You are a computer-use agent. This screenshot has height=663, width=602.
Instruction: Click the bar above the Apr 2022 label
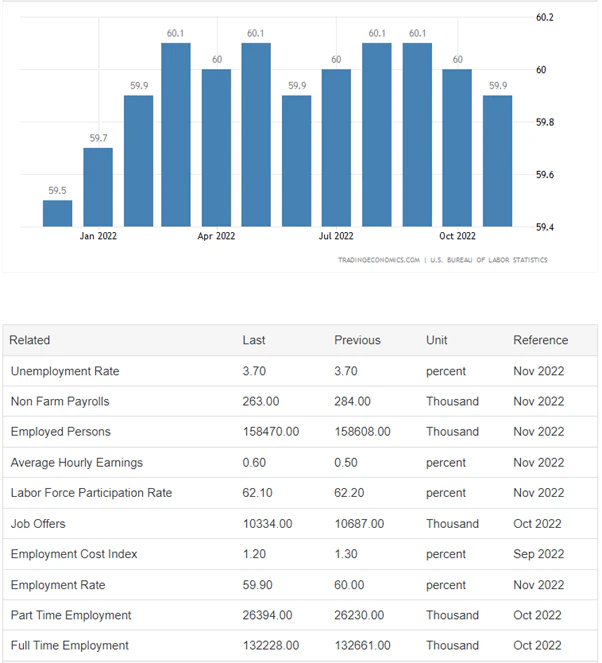point(217,148)
